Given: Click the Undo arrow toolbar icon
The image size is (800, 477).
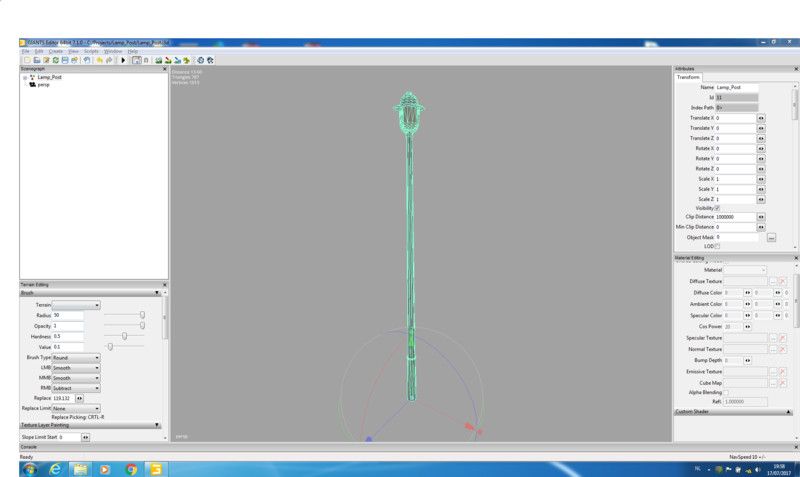Looking at the screenshot, I should click(99, 60).
